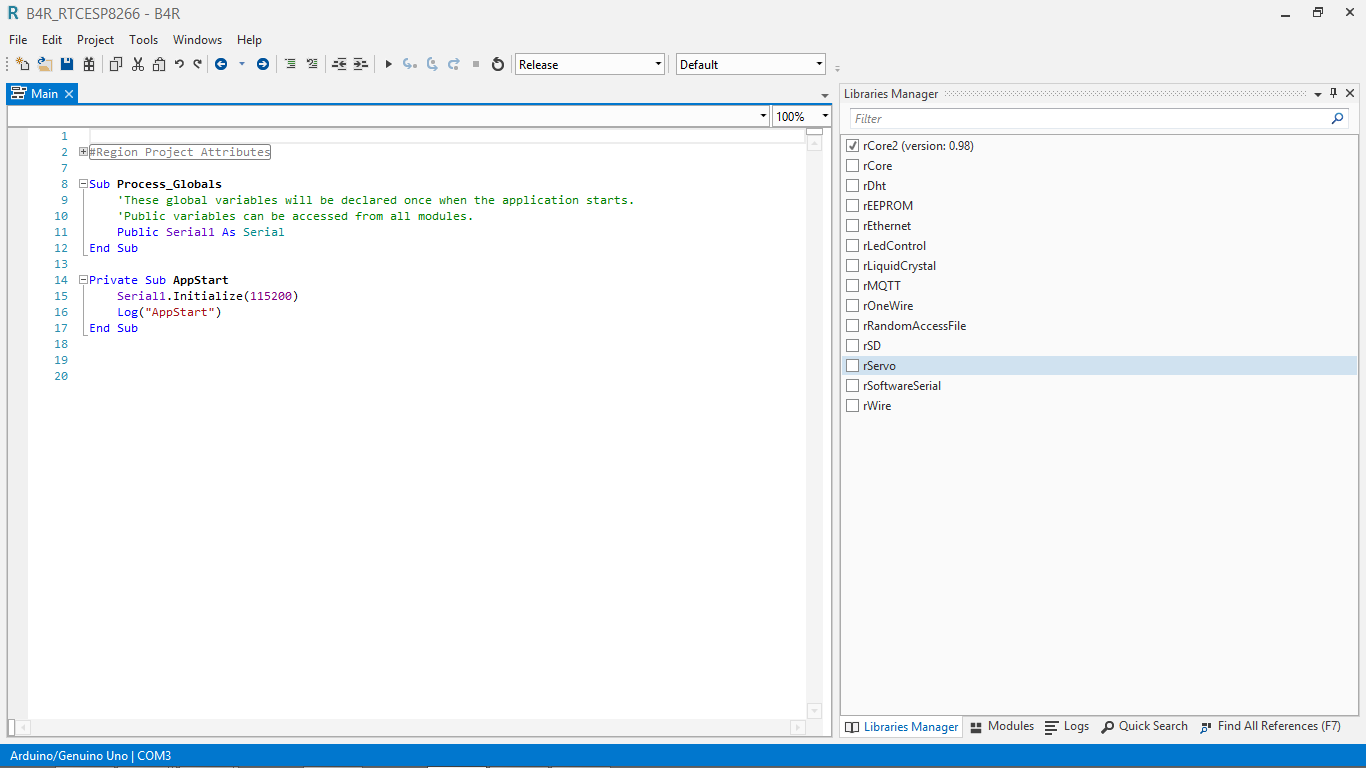
Task: Open Find All References (F7)
Action: (1270, 727)
